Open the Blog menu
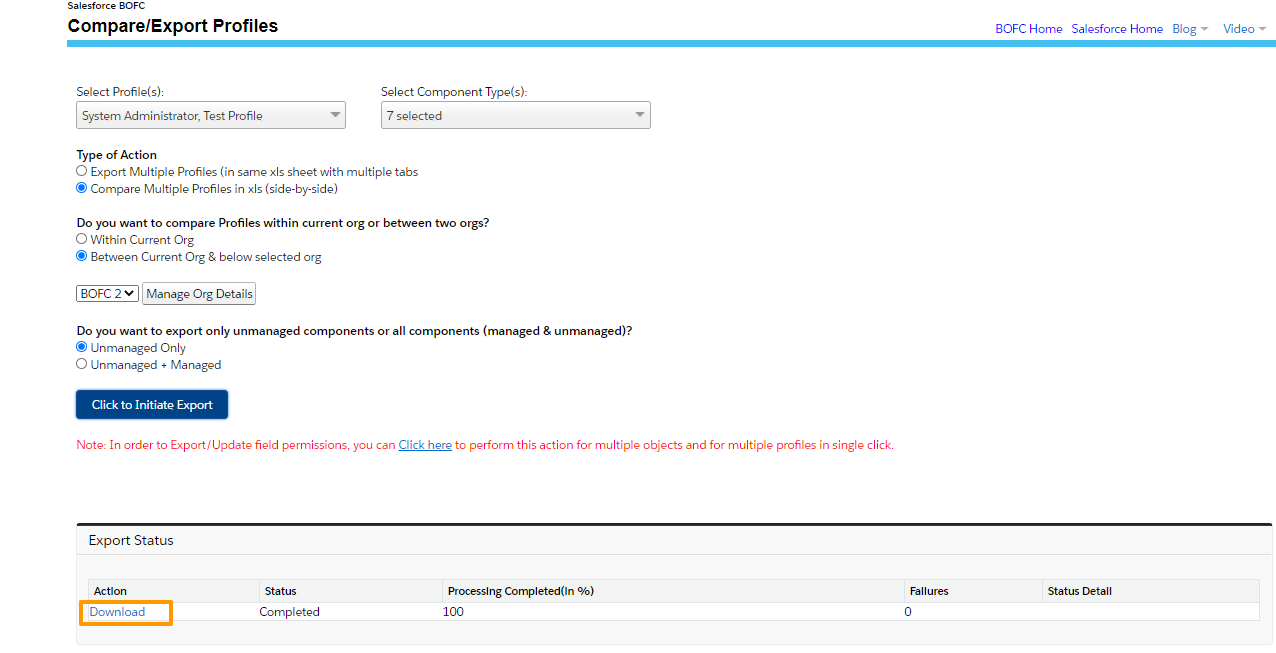 (1190, 29)
